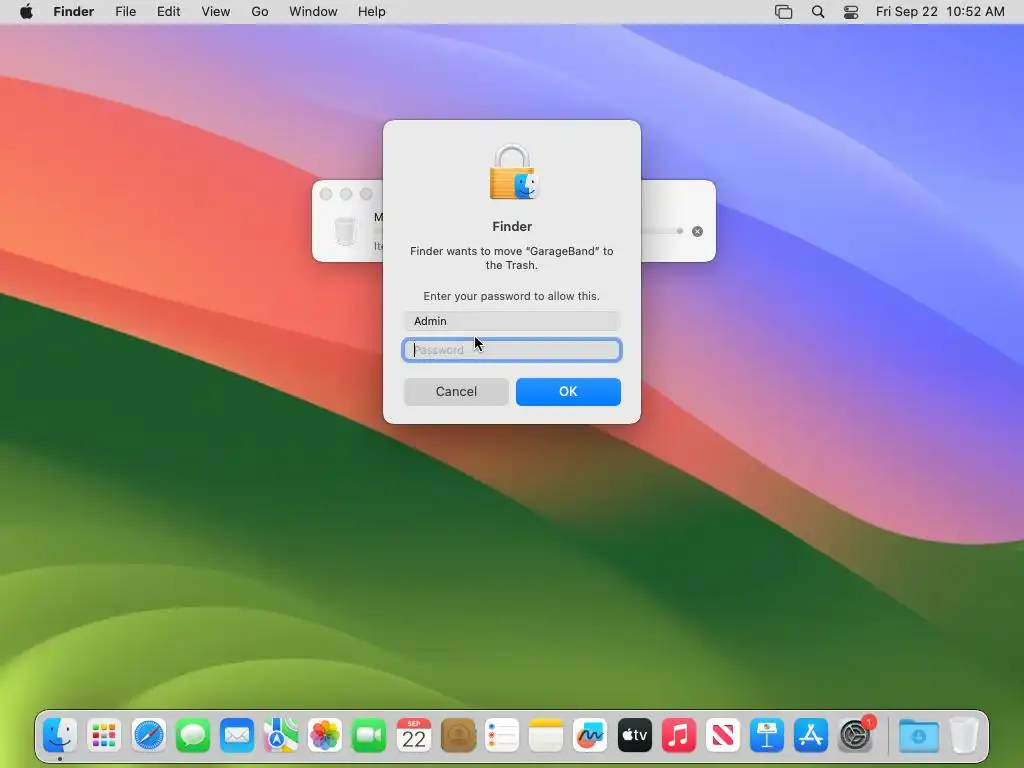Open the View menu
Image resolution: width=1024 pixels, height=768 pixels.
point(216,12)
